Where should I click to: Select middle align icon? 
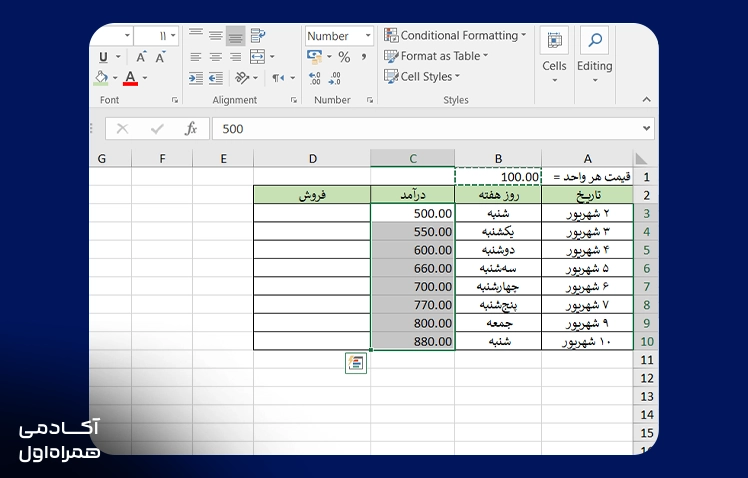click(x=216, y=36)
